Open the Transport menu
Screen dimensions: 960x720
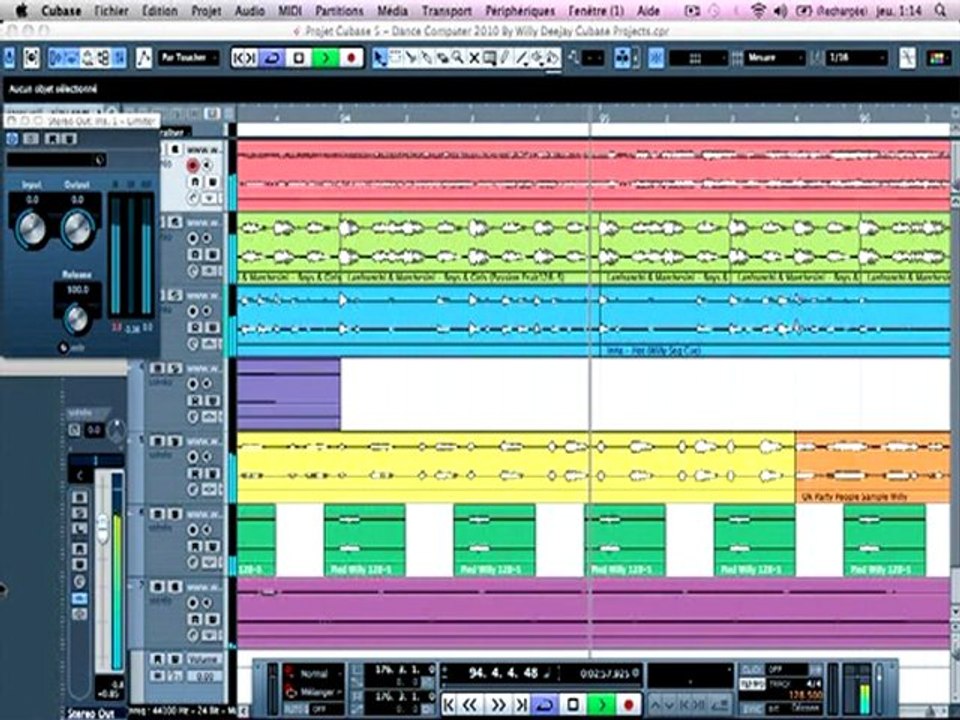pos(447,11)
